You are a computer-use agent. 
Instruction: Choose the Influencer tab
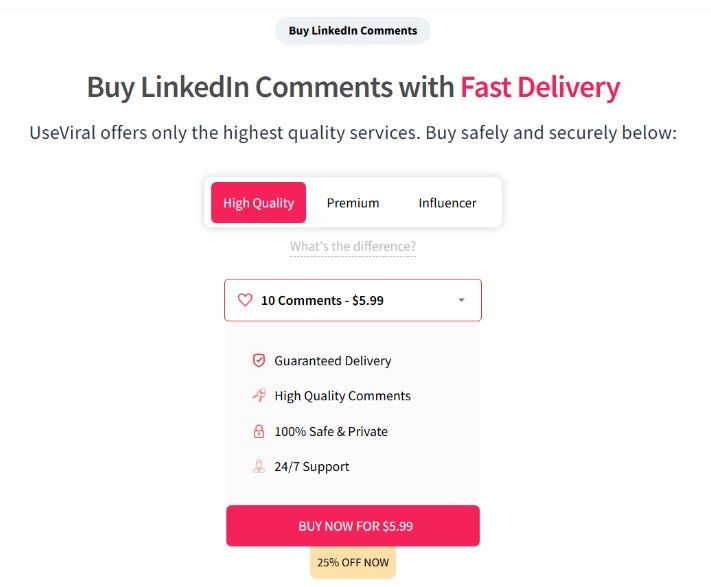(x=447, y=203)
